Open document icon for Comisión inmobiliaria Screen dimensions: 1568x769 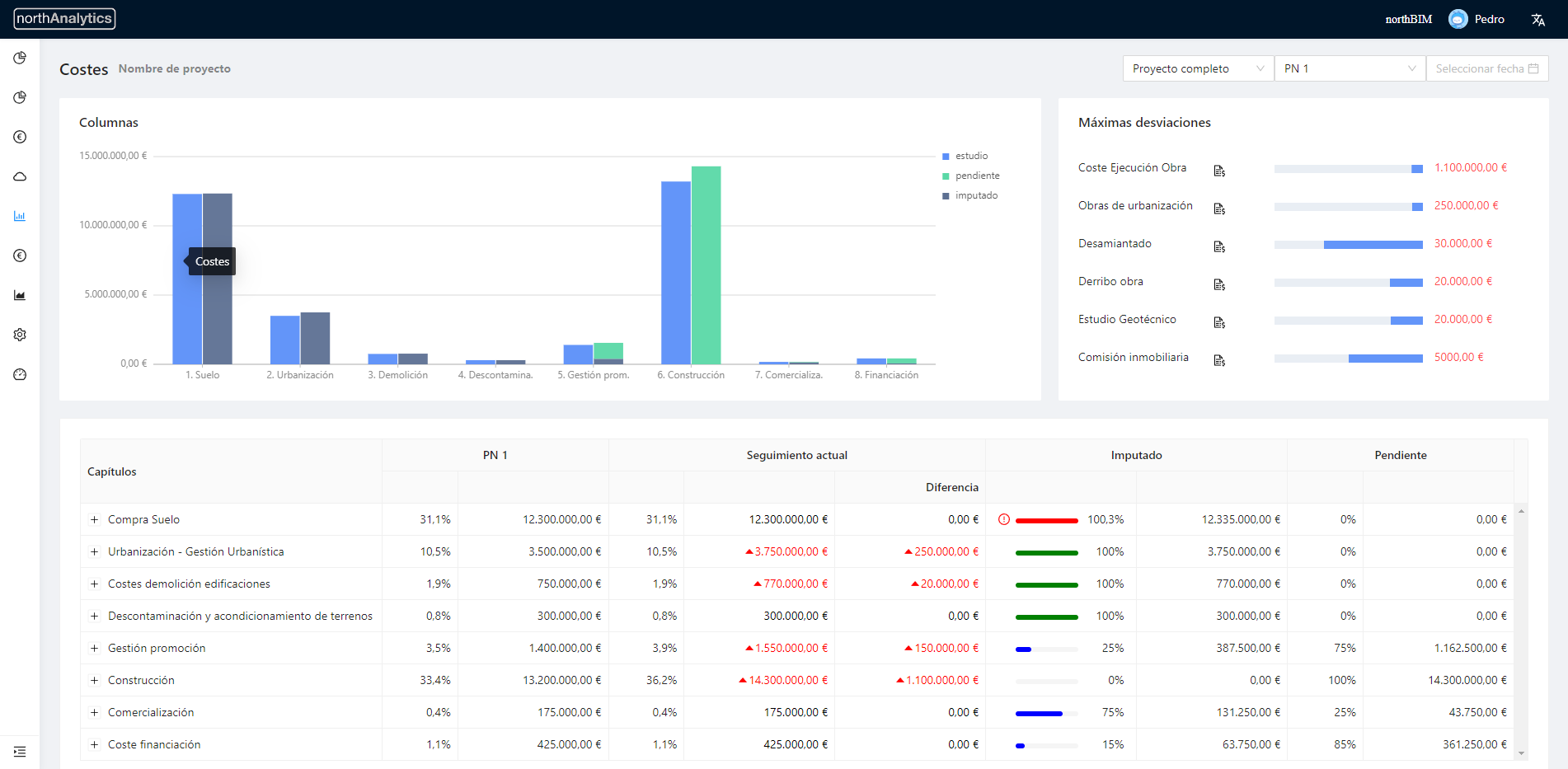(1219, 360)
